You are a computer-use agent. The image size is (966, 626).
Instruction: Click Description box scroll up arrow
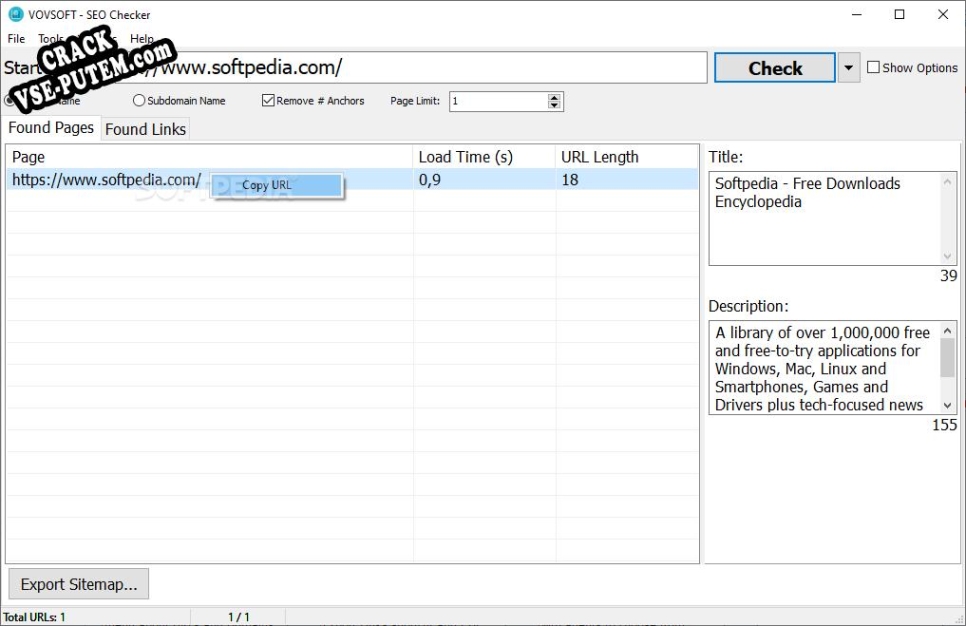coord(948,330)
